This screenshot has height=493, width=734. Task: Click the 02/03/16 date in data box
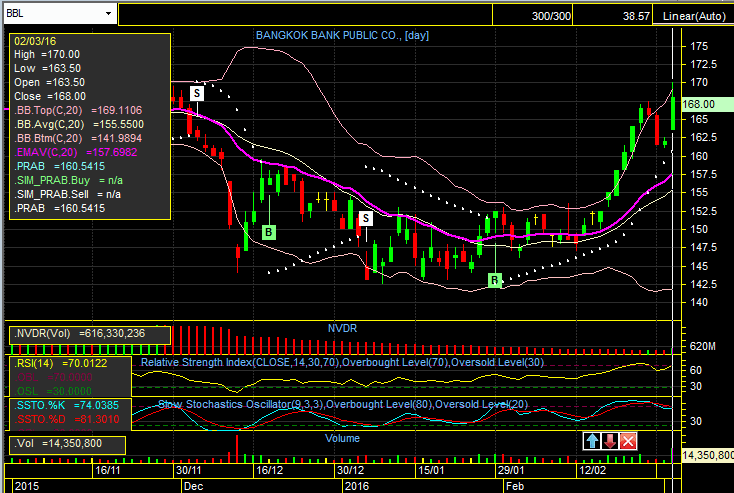tap(35, 41)
